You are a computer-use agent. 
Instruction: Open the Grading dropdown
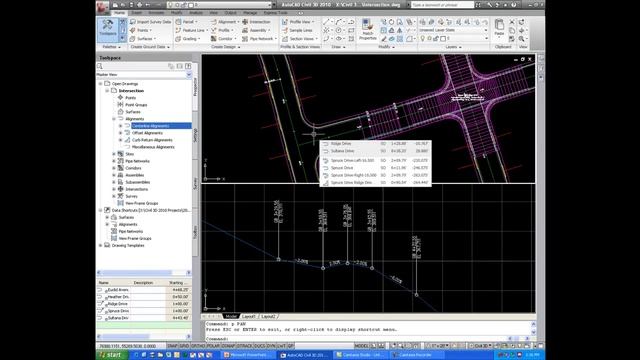coord(188,39)
